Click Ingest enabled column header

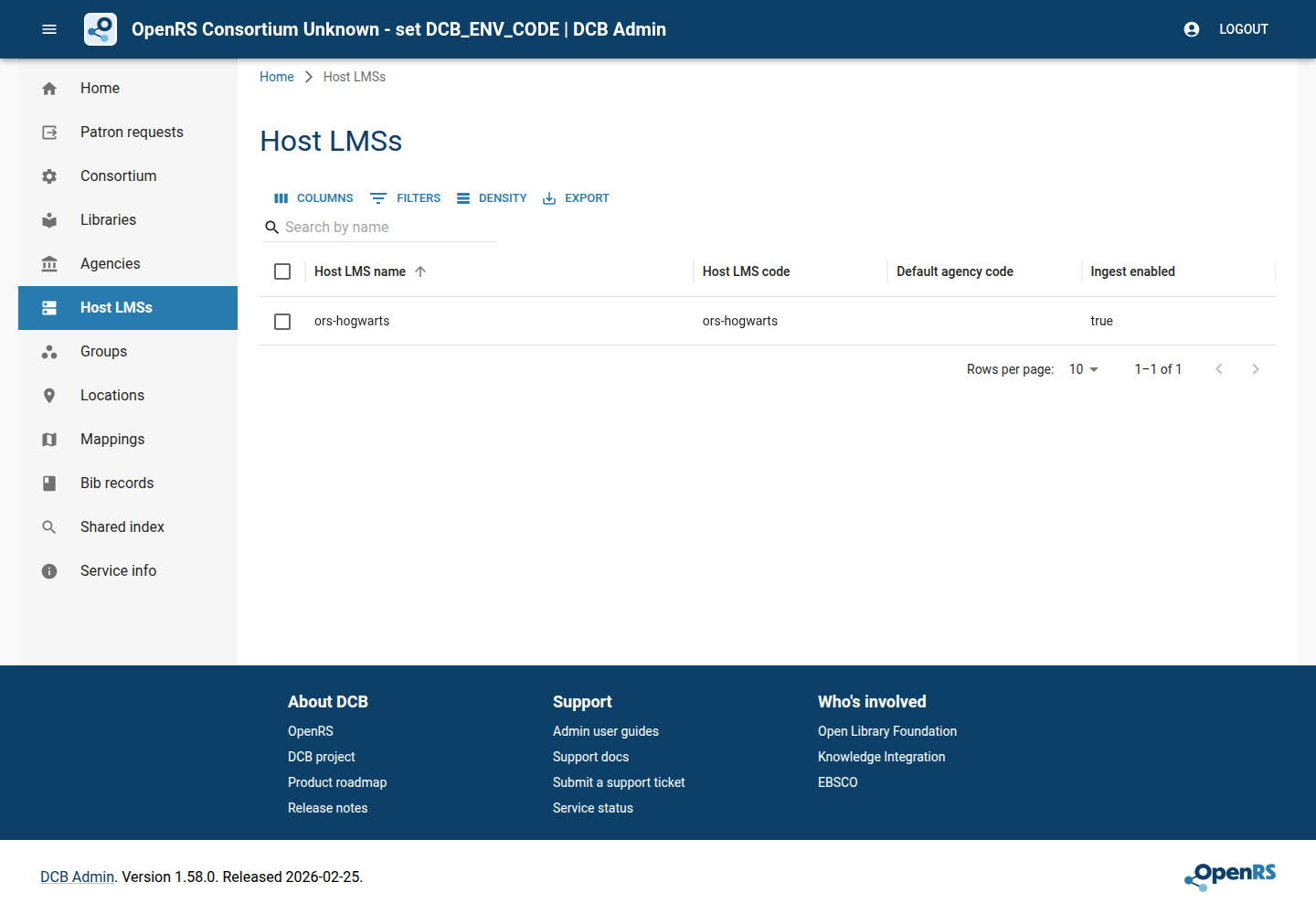click(1178, 271)
